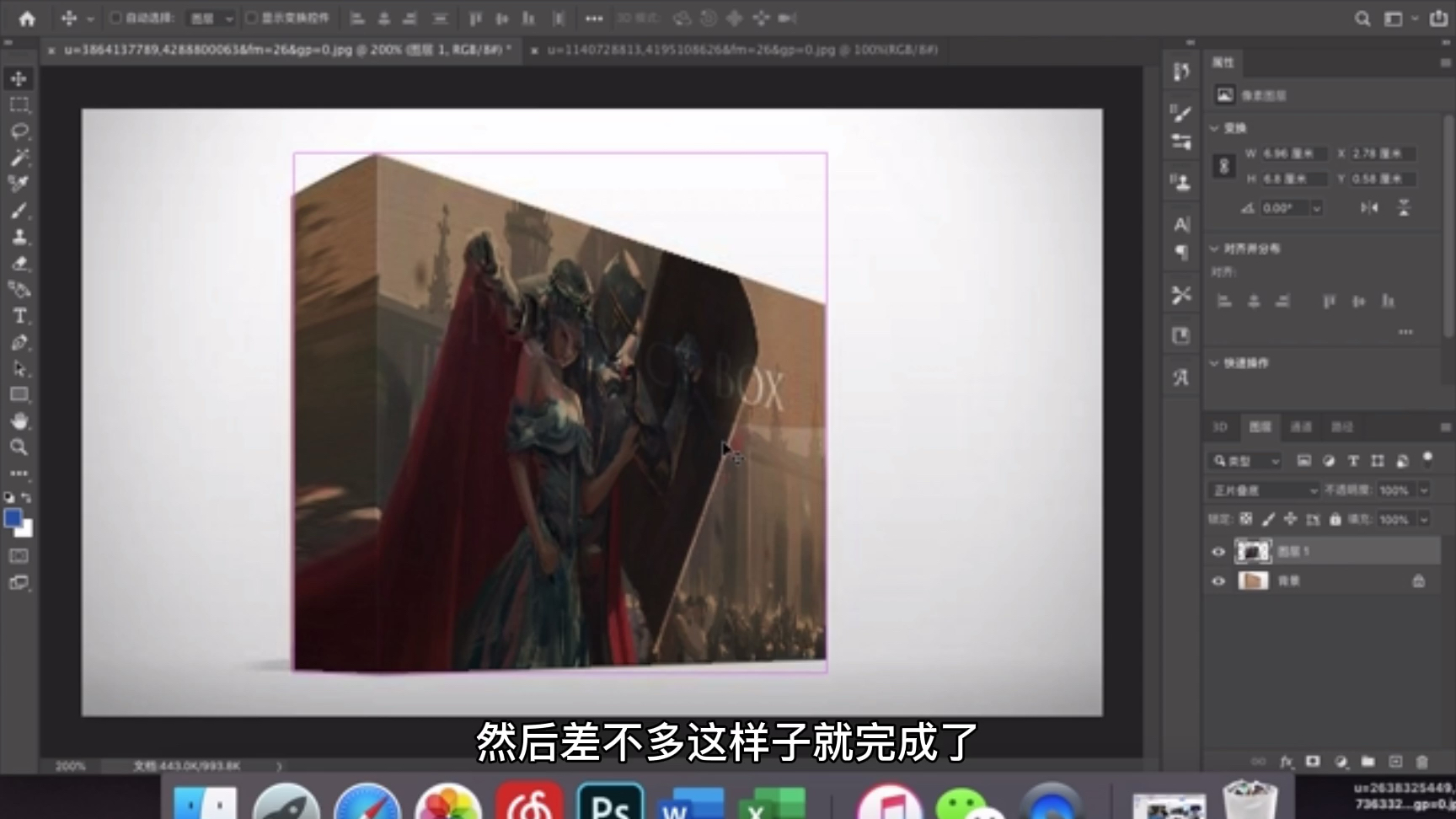Image resolution: width=1456 pixels, height=819 pixels.
Task: Toggle Quick Mask mode icon
Action: pyautogui.click(x=19, y=556)
